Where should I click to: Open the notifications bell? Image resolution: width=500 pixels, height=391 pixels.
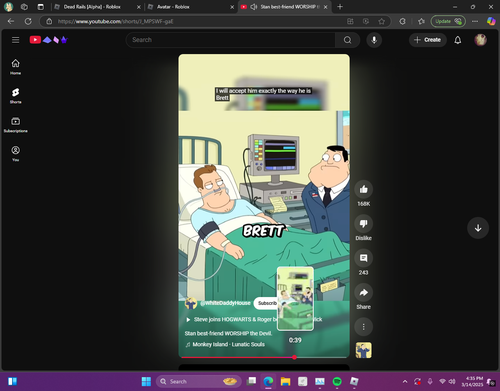tap(458, 40)
